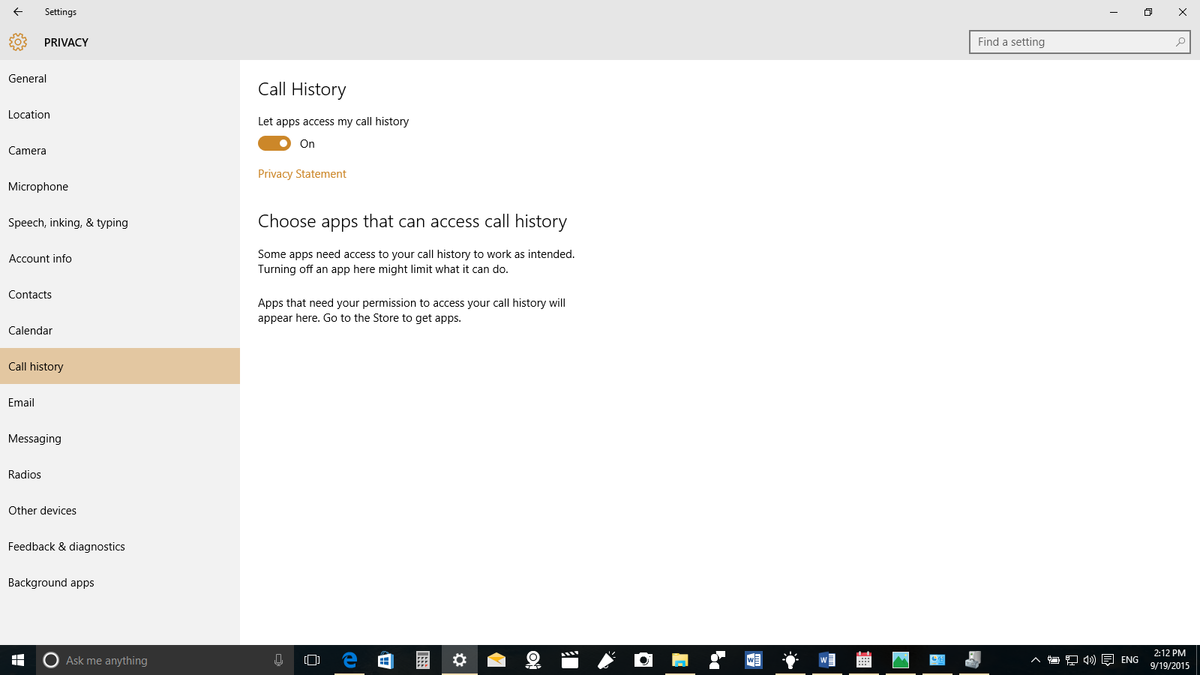The height and width of the screenshot is (675, 1200).
Task: Open File Explorer from the taskbar
Action: point(680,660)
